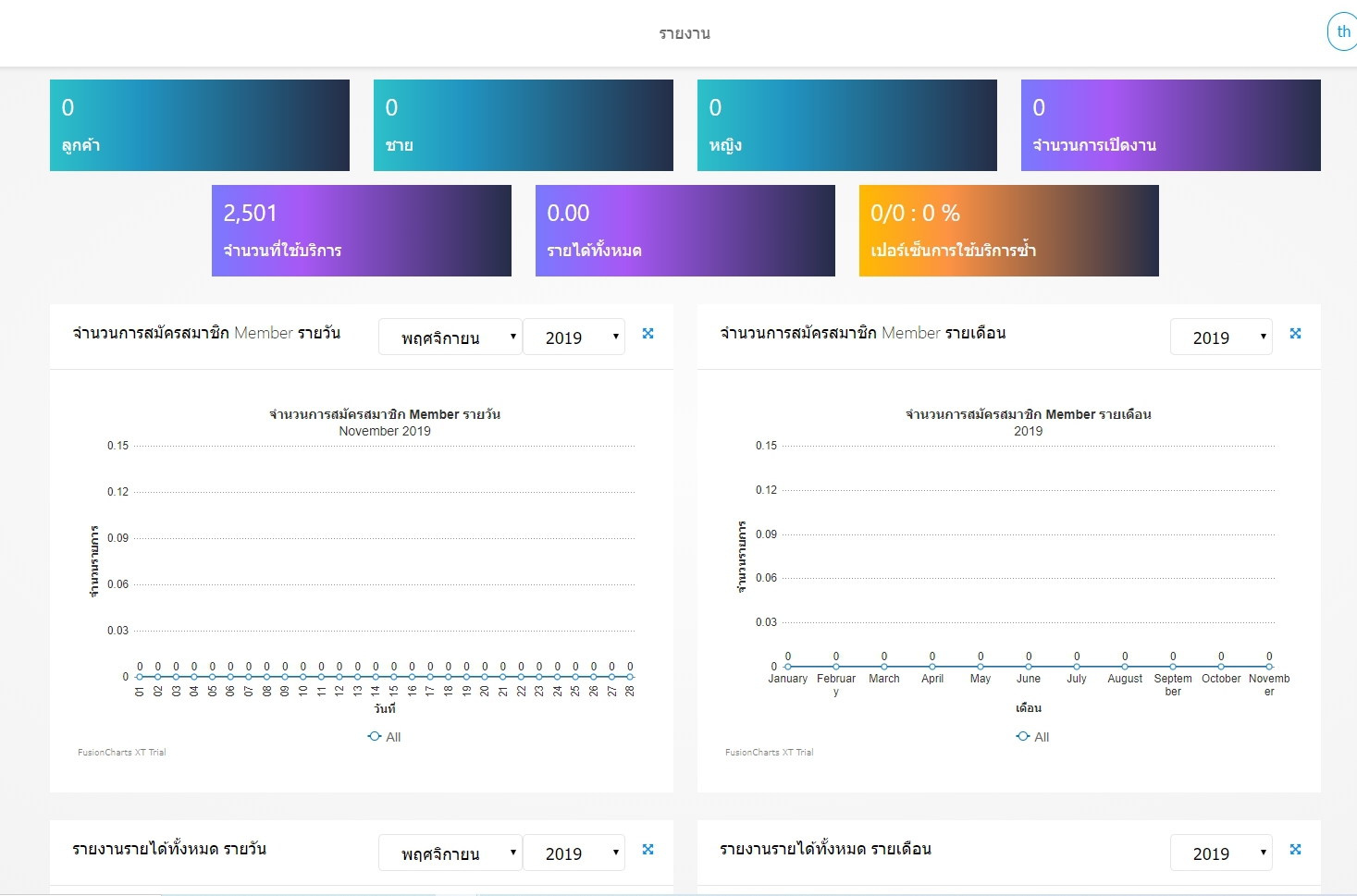Click the ลูกค้า customers summary card
This screenshot has width=1357, height=896.
click(x=200, y=125)
